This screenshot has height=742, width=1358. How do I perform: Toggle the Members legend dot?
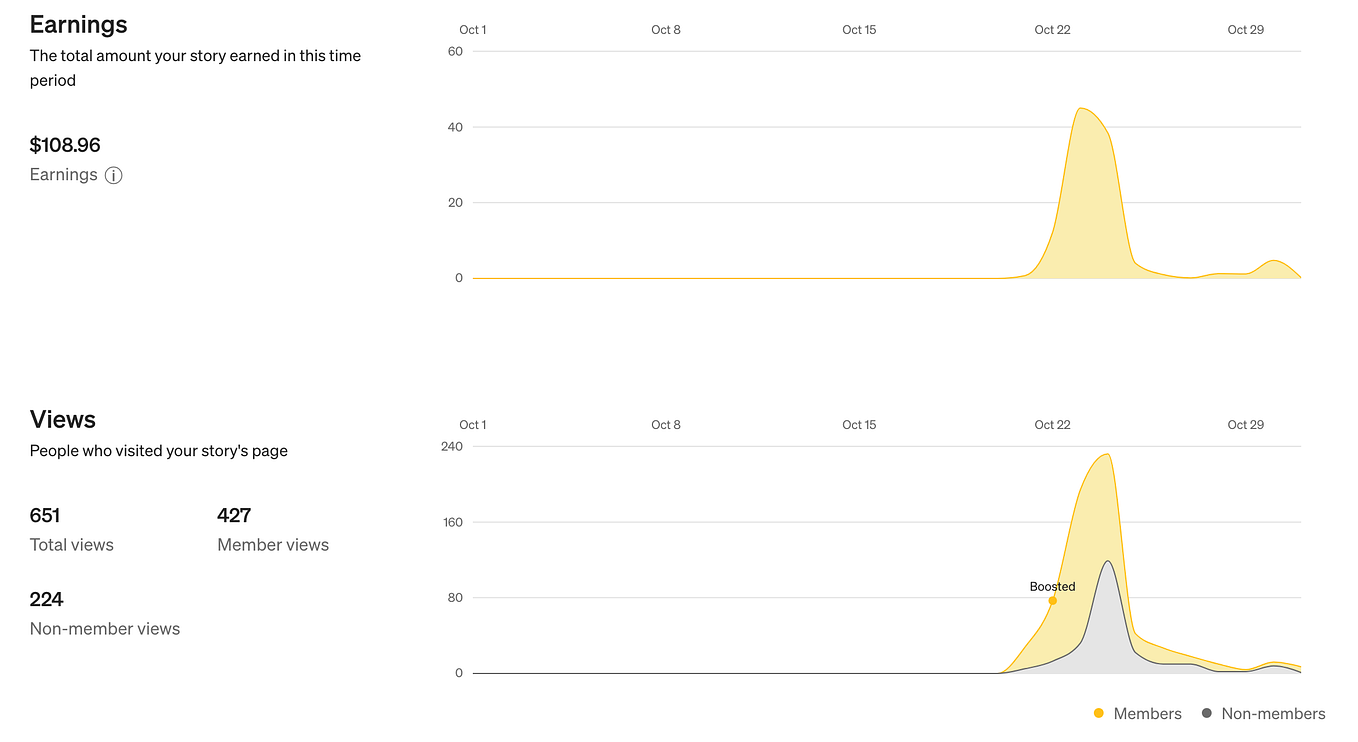click(x=1099, y=714)
